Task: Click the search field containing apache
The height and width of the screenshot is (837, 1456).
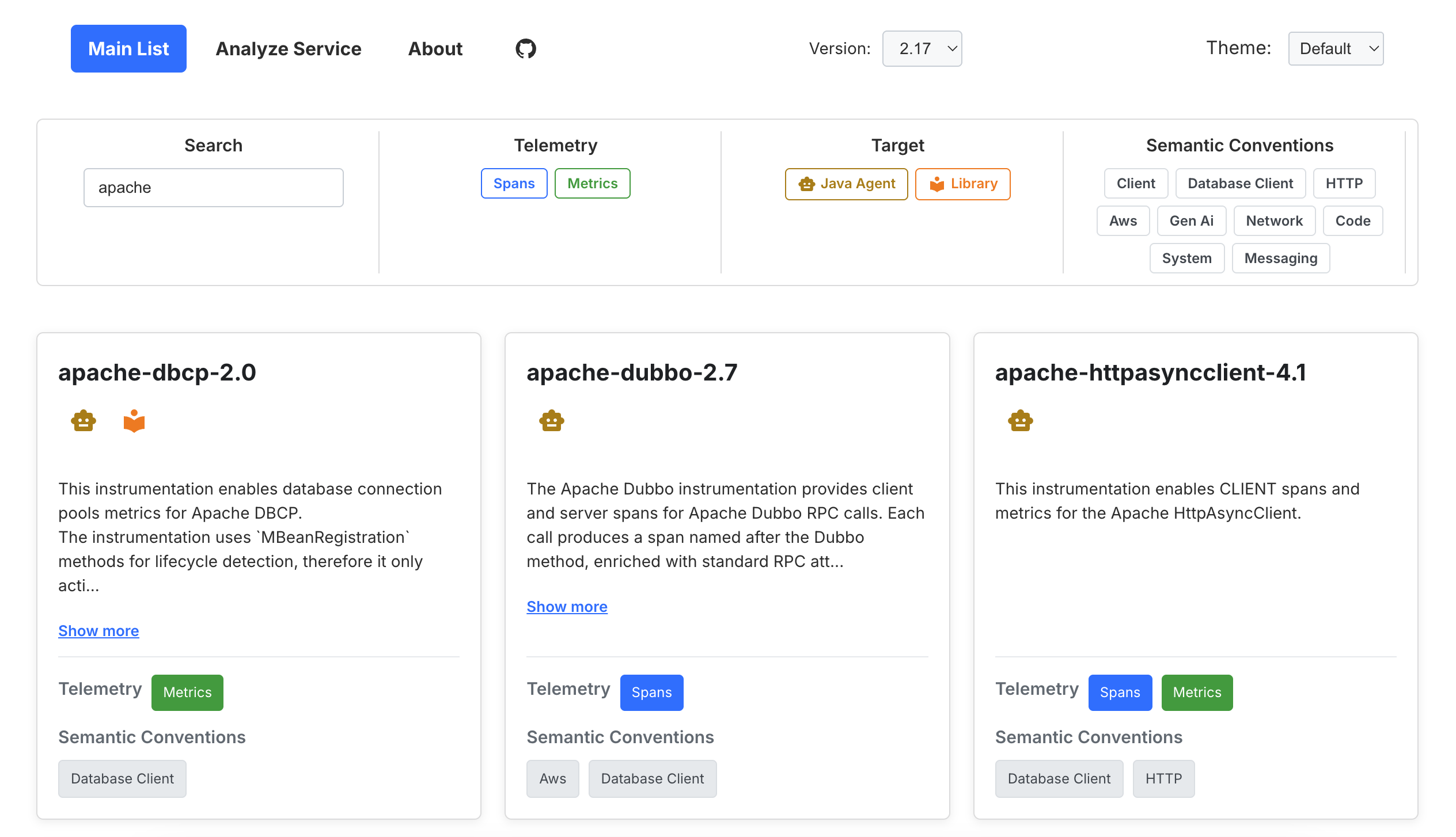Action: pos(213,188)
